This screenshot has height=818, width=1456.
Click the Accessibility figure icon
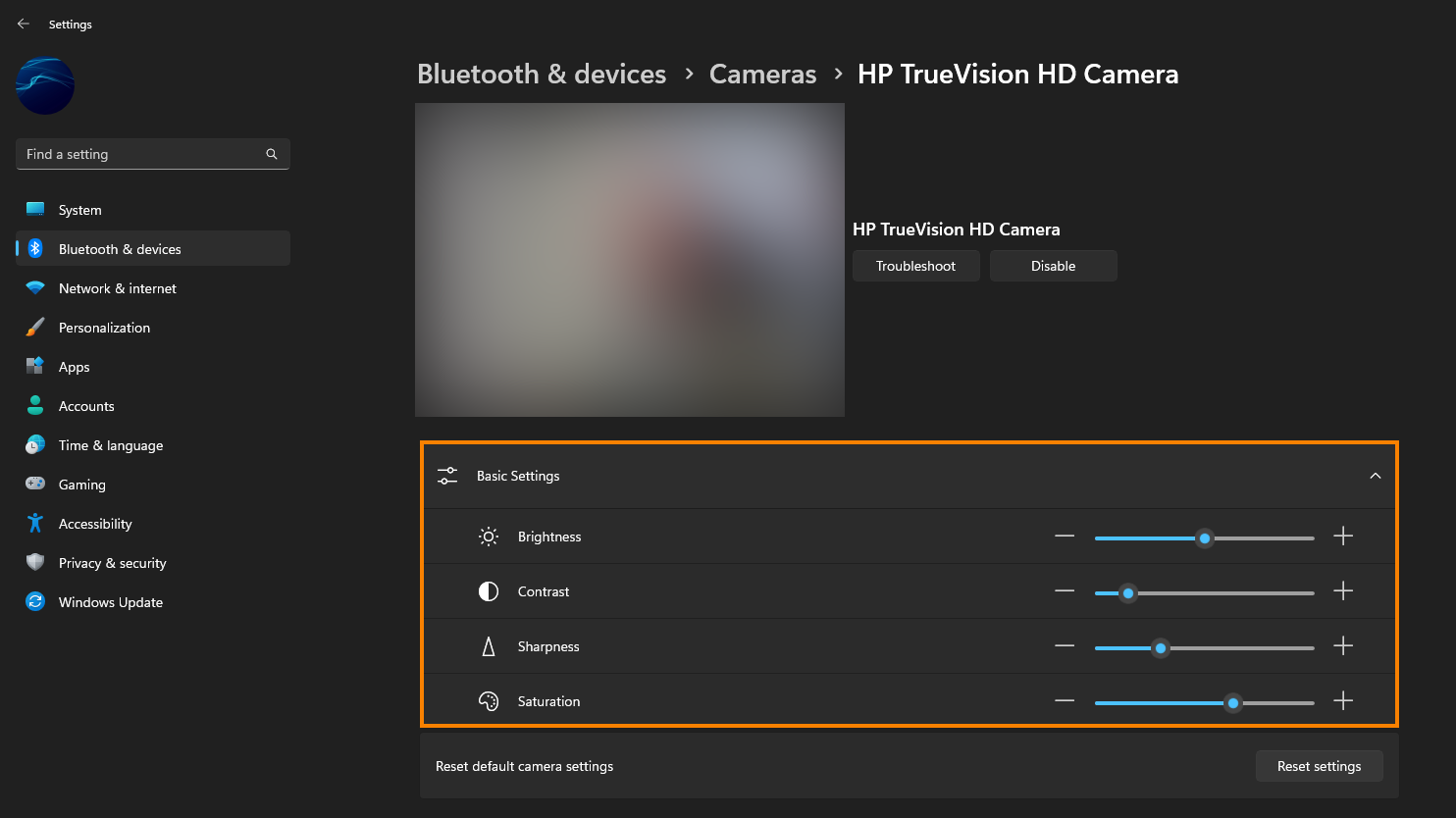pyautogui.click(x=35, y=523)
